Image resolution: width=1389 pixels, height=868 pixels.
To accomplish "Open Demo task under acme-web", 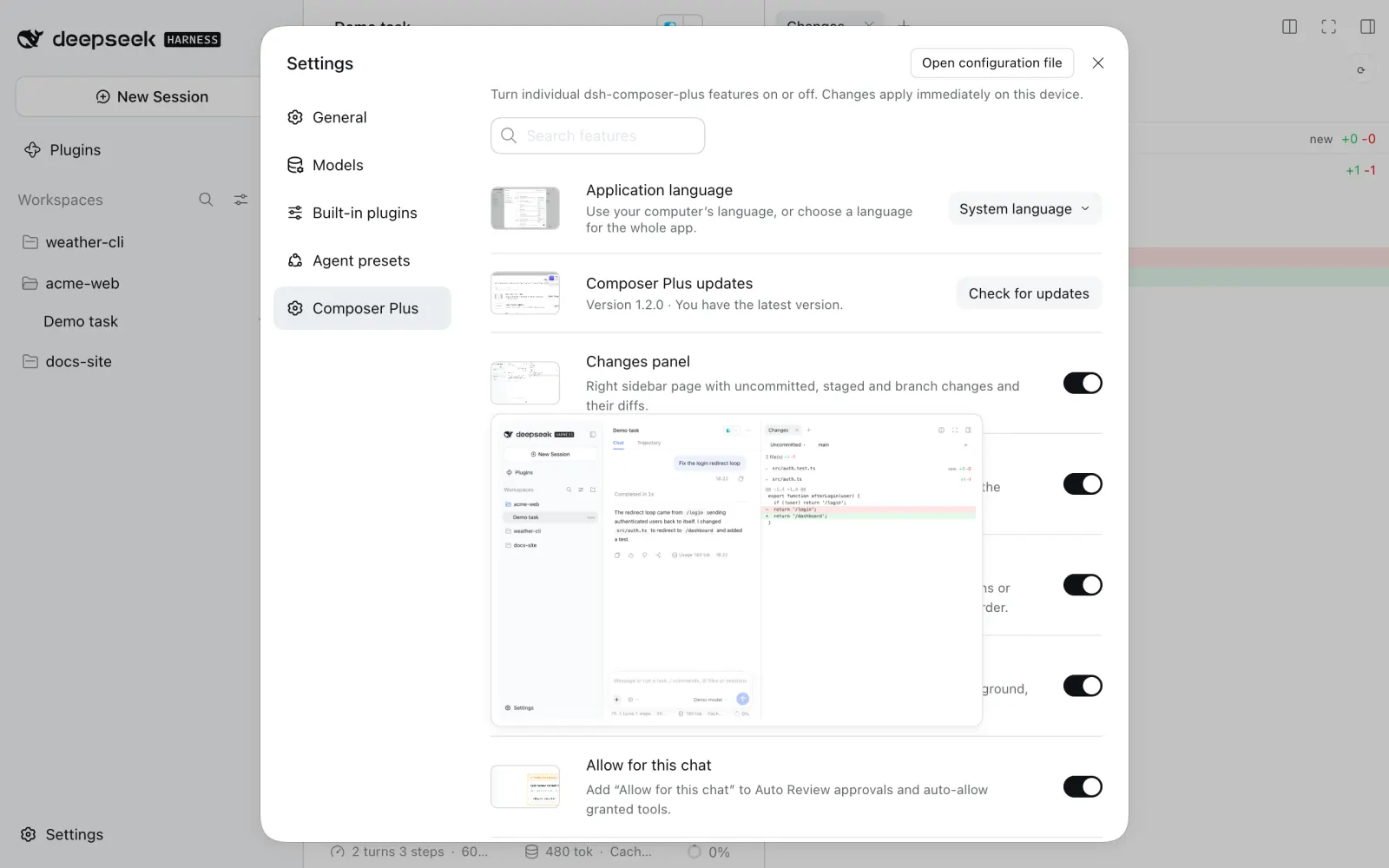I will (x=81, y=321).
